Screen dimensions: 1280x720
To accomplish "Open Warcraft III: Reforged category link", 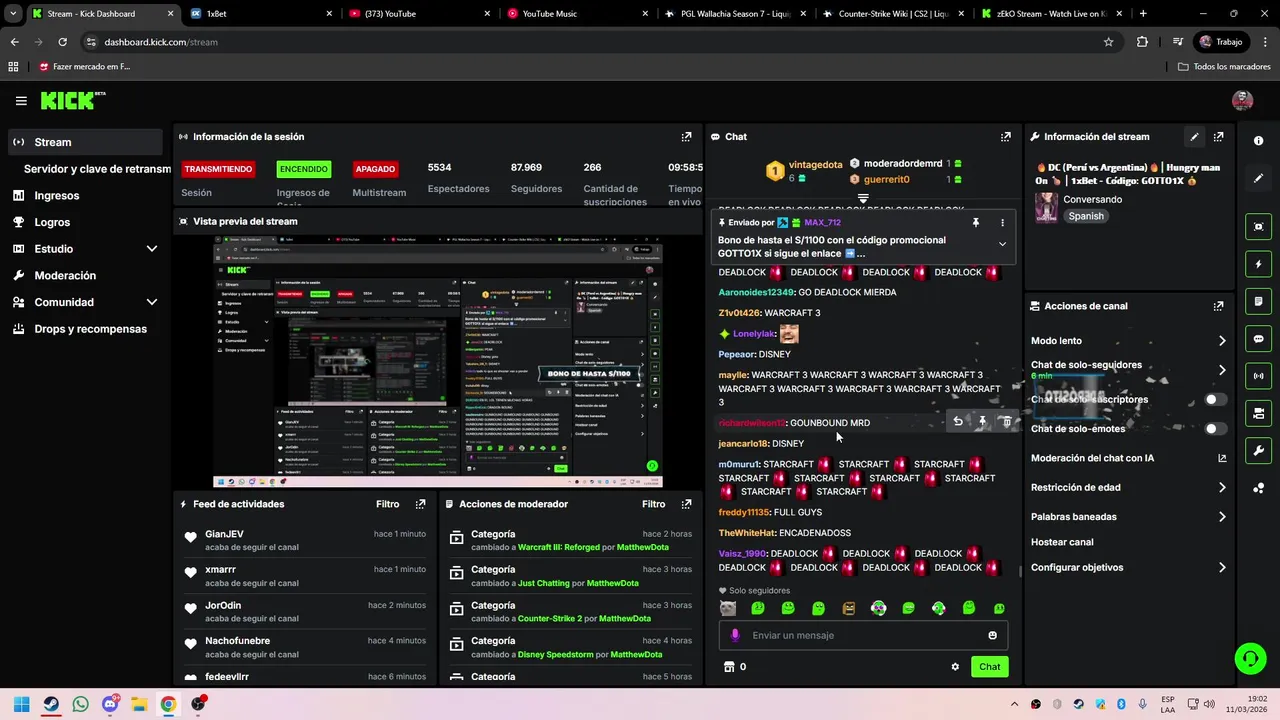I will [x=559, y=547].
